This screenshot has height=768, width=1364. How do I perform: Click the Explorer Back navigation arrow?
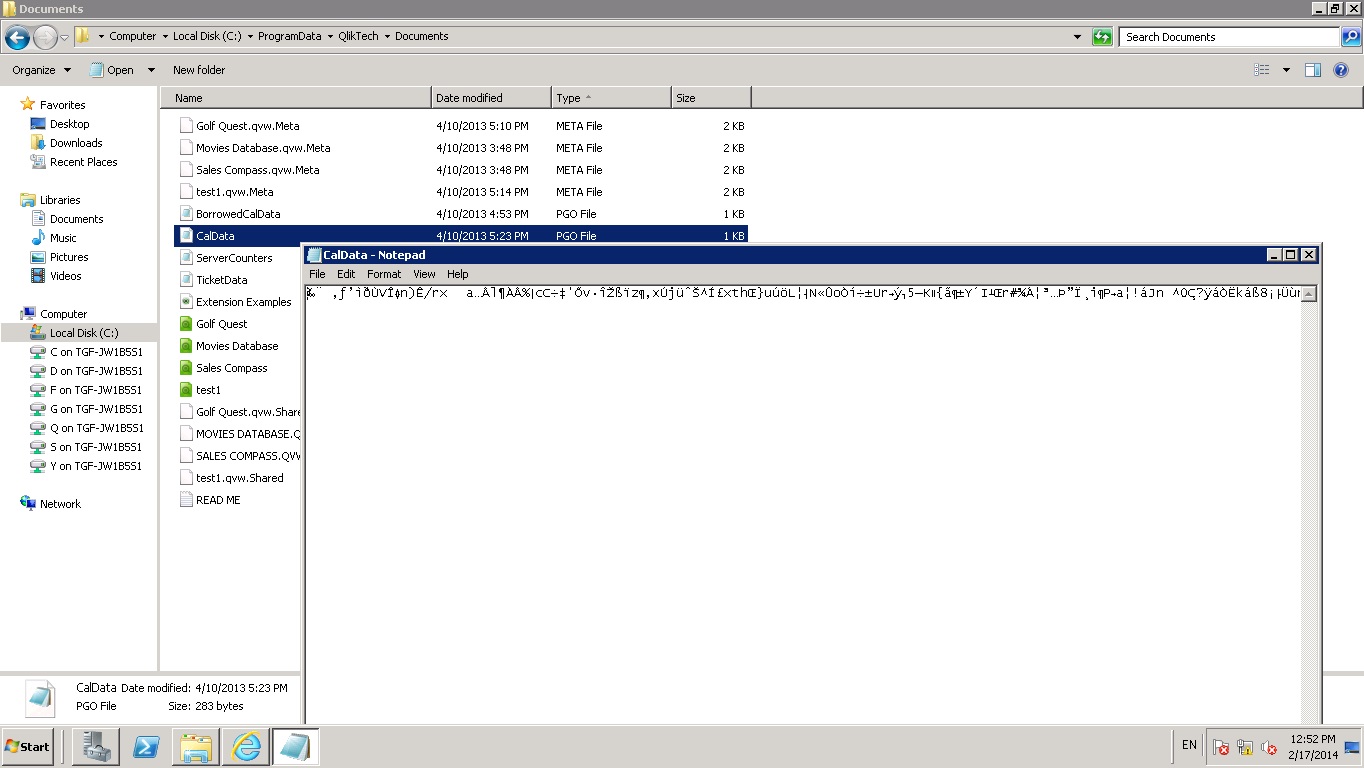click(x=17, y=38)
